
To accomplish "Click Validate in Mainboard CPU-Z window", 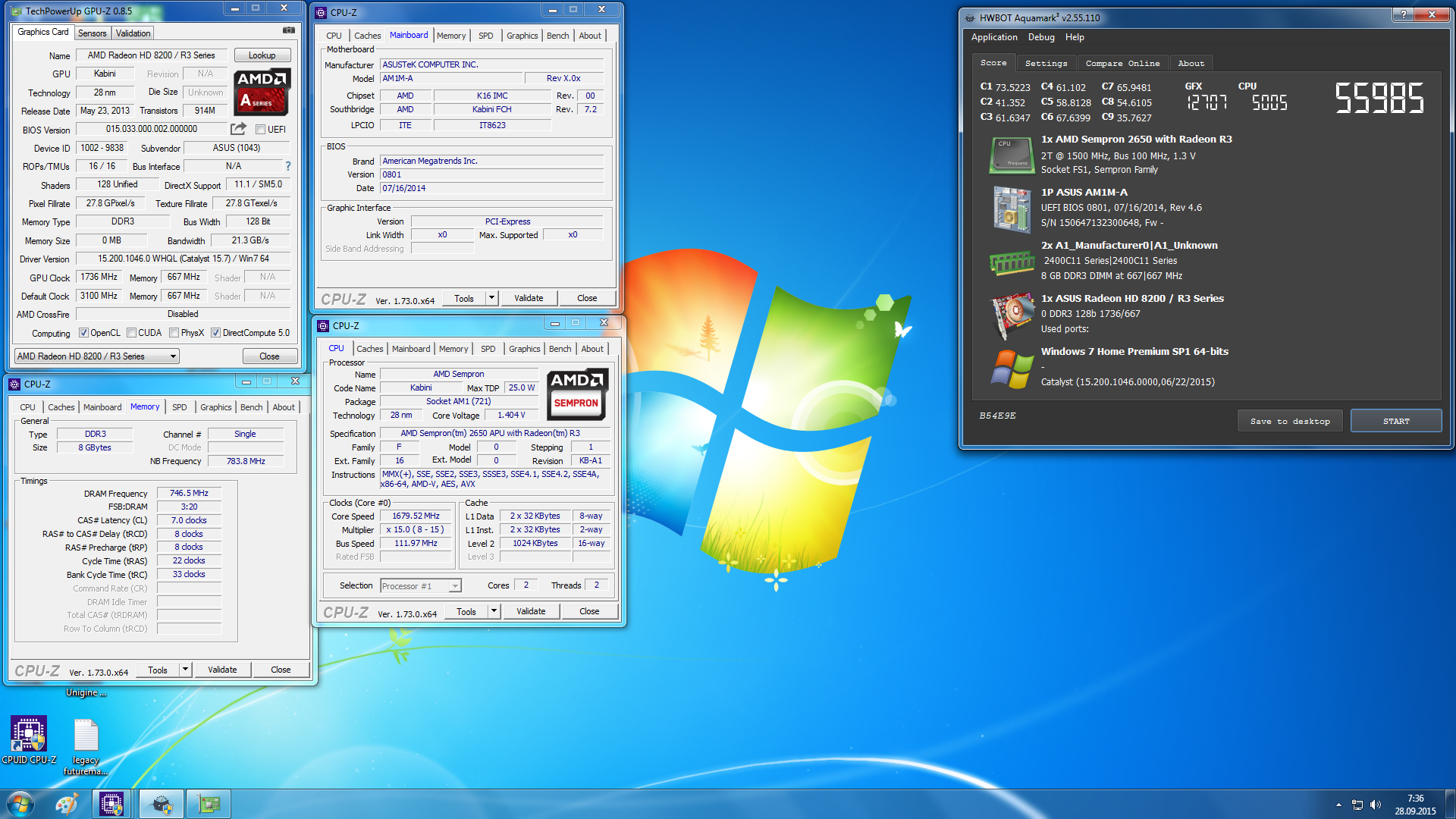I will (x=529, y=298).
